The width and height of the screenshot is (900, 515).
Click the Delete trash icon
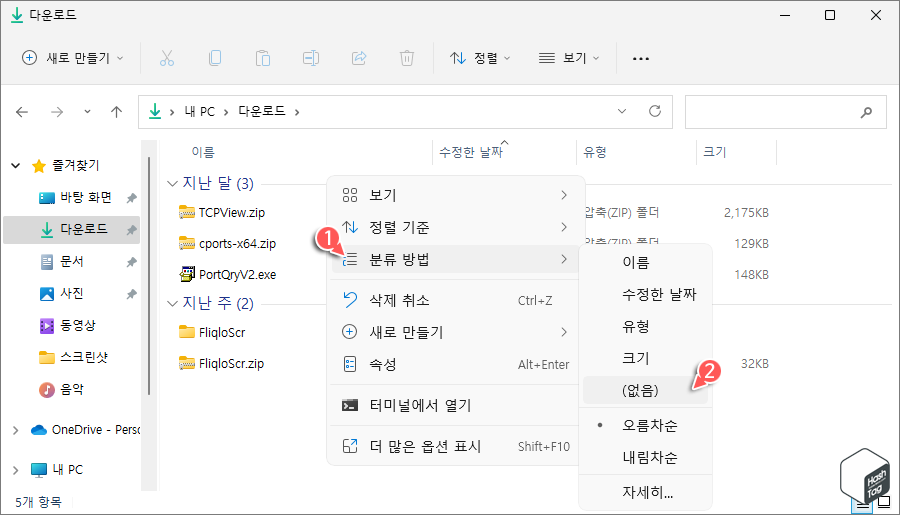pos(407,58)
